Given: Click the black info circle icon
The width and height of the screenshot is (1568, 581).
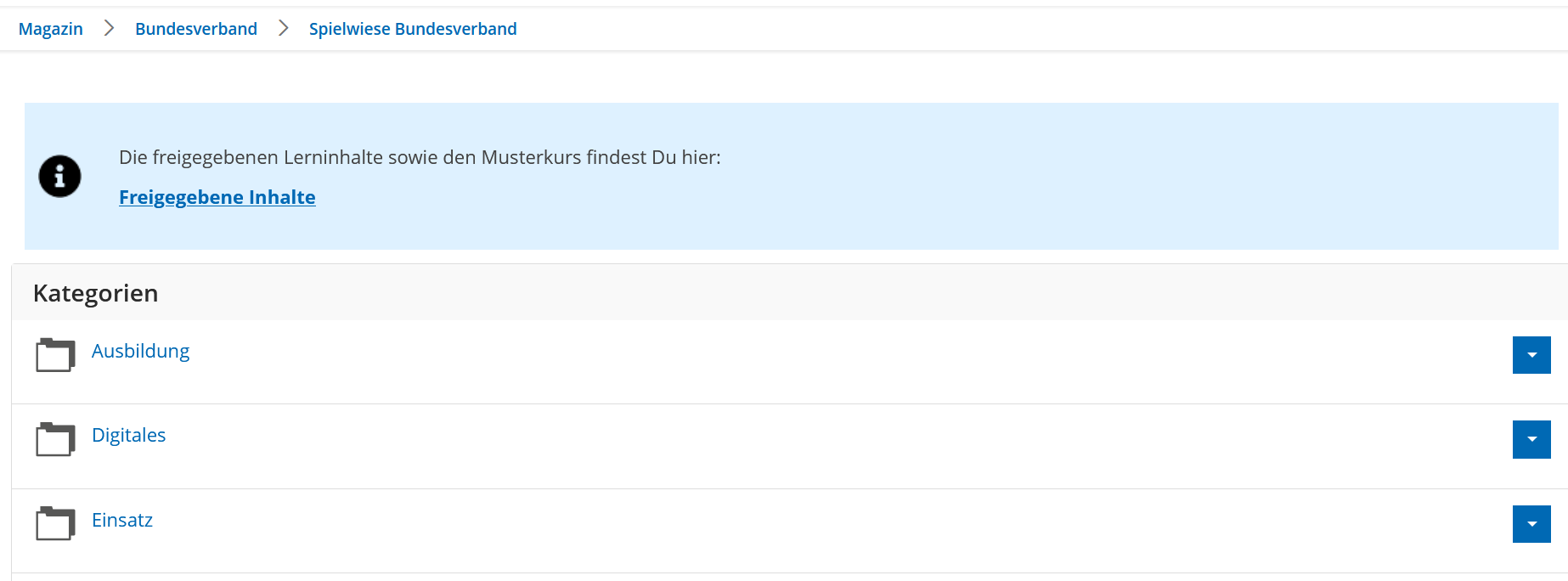Looking at the screenshot, I should tap(59, 177).
